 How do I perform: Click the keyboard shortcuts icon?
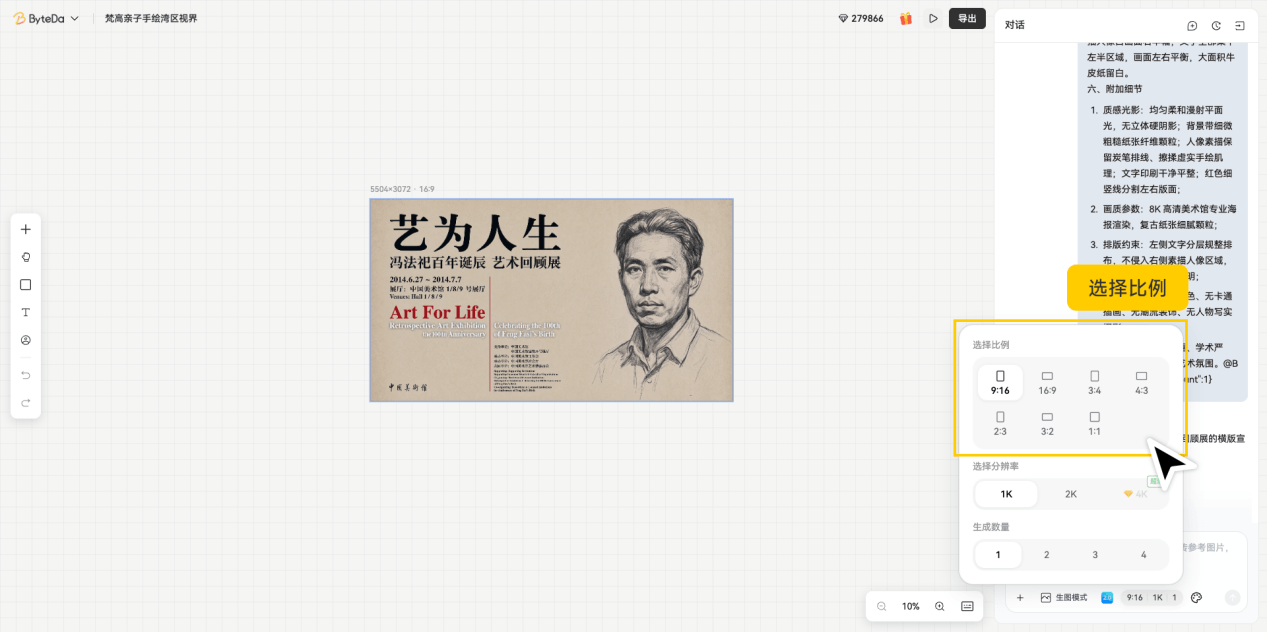967,606
